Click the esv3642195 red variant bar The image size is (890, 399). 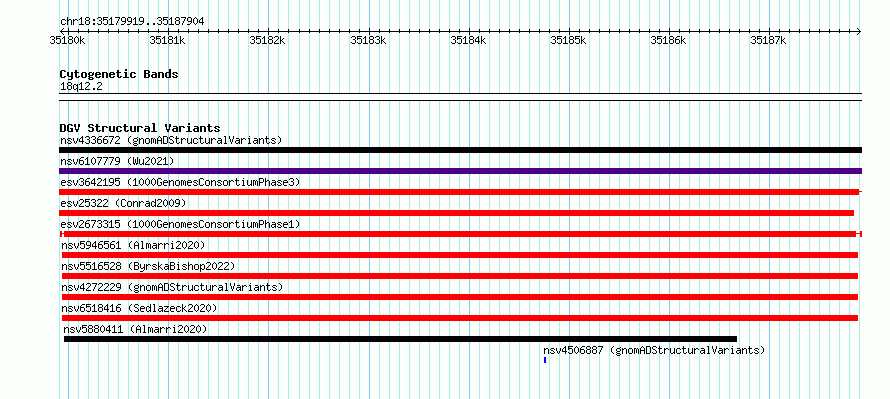click(460, 192)
